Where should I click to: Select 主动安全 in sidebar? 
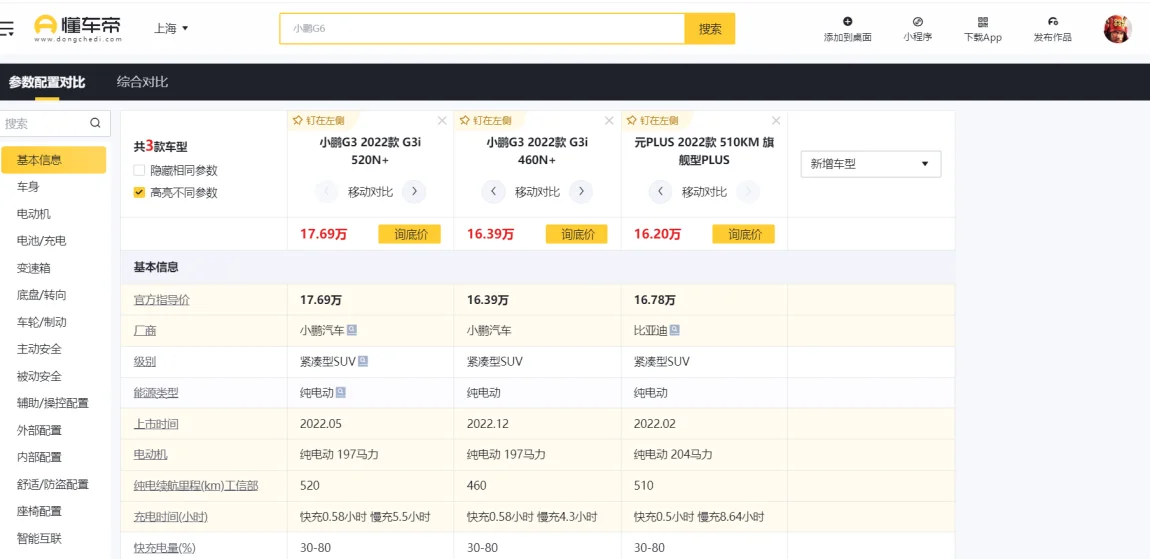tap(39, 349)
